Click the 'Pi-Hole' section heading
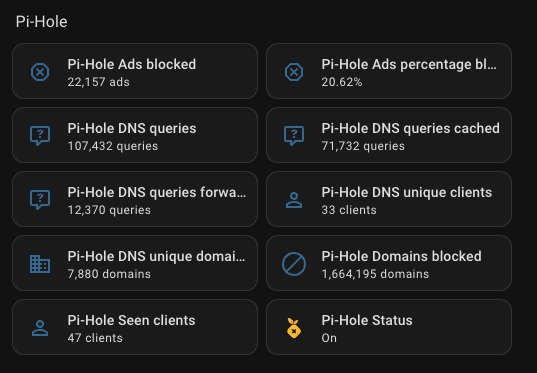Image resolution: width=537 pixels, height=373 pixels. [x=41, y=22]
